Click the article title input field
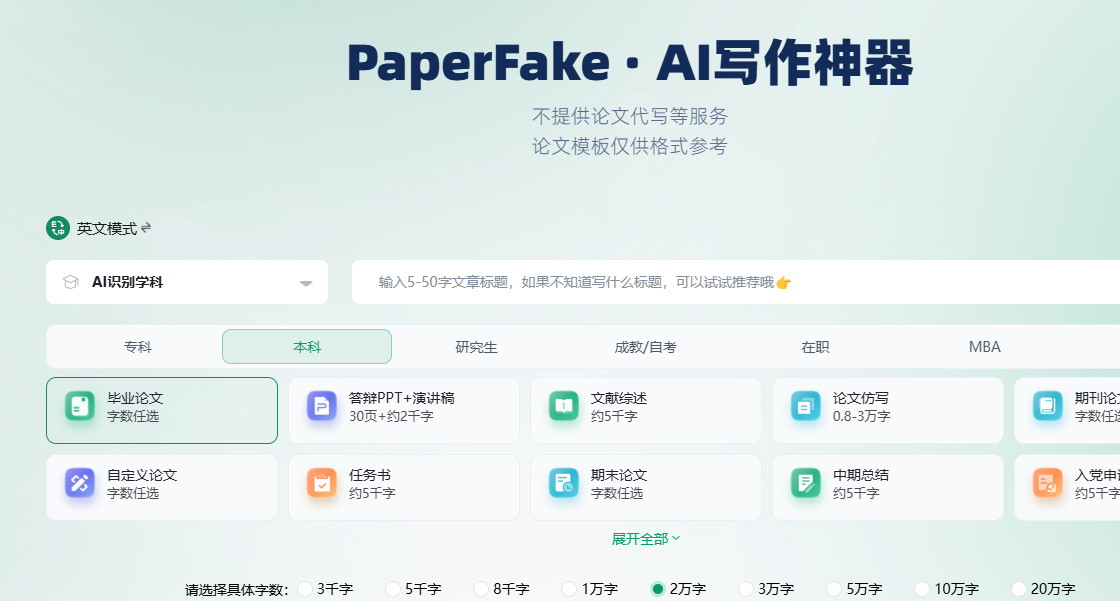This screenshot has height=601, width=1120. [x=736, y=282]
